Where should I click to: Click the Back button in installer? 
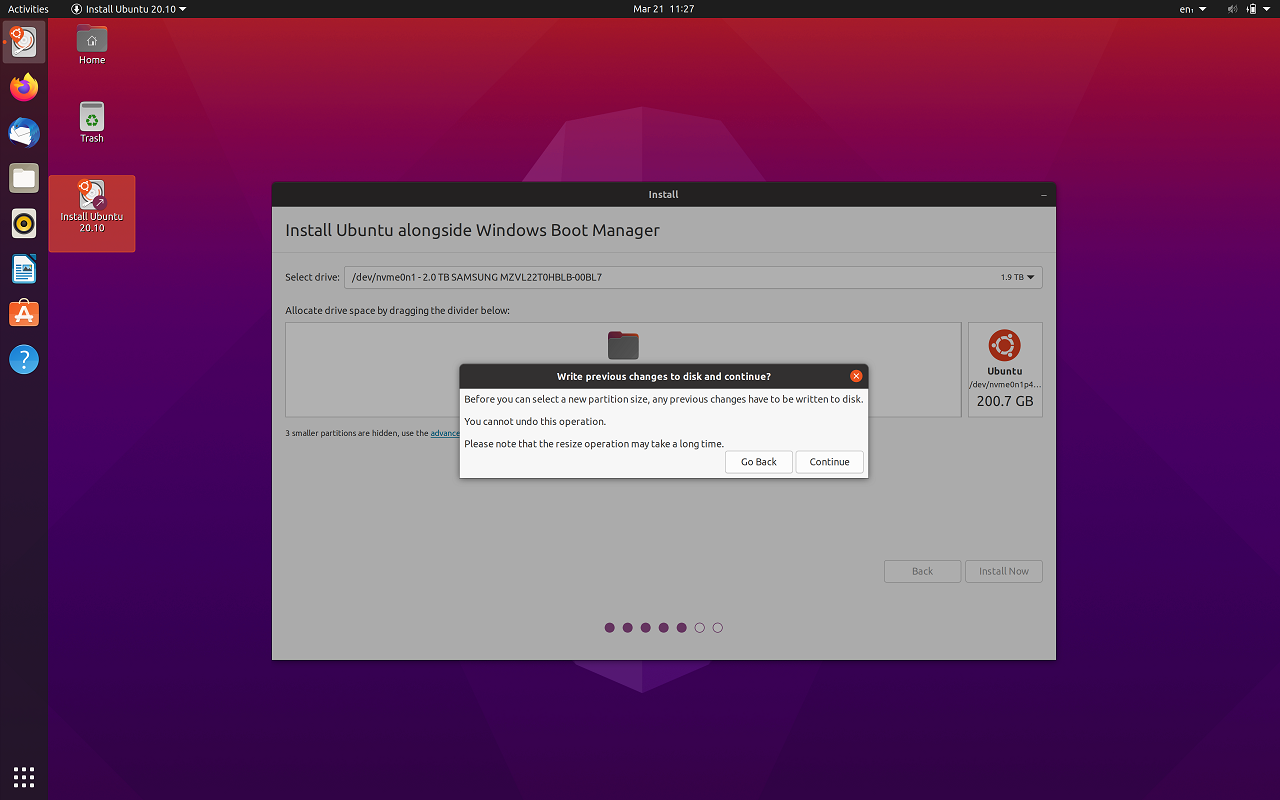922,571
